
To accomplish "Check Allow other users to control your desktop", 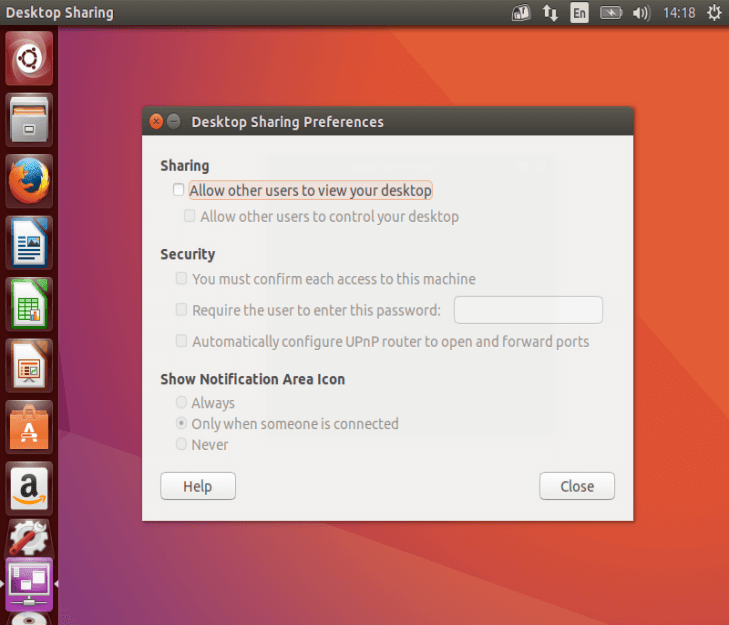I will 190,216.
